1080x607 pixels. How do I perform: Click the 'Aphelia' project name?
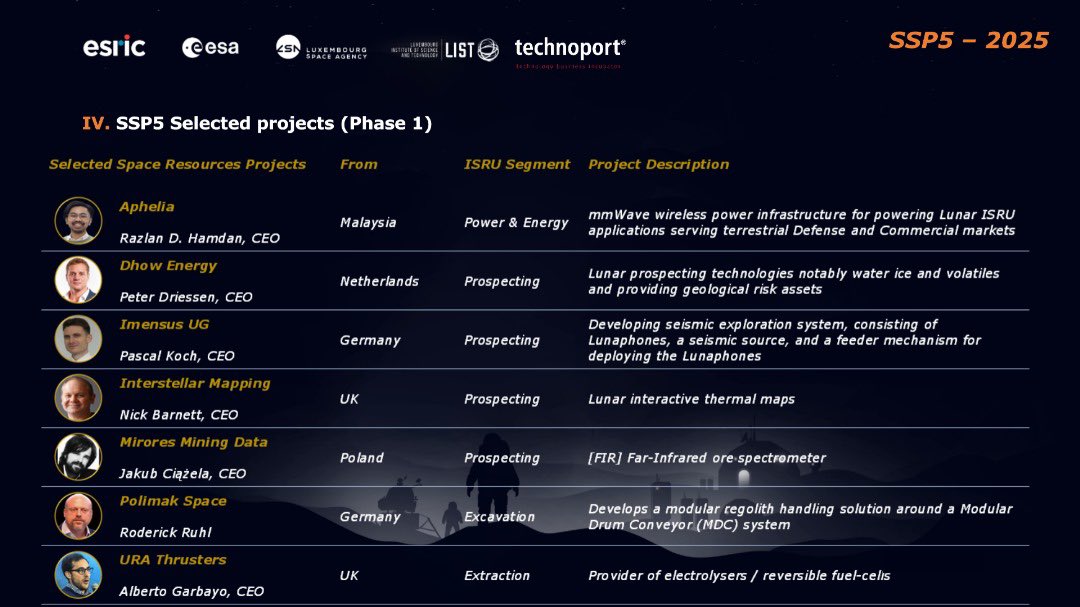[147, 207]
